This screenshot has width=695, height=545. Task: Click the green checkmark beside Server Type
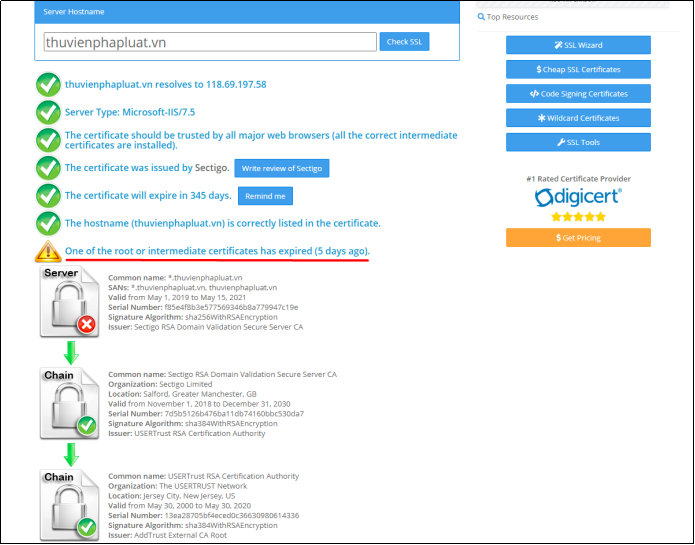pyautogui.click(x=48, y=112)
